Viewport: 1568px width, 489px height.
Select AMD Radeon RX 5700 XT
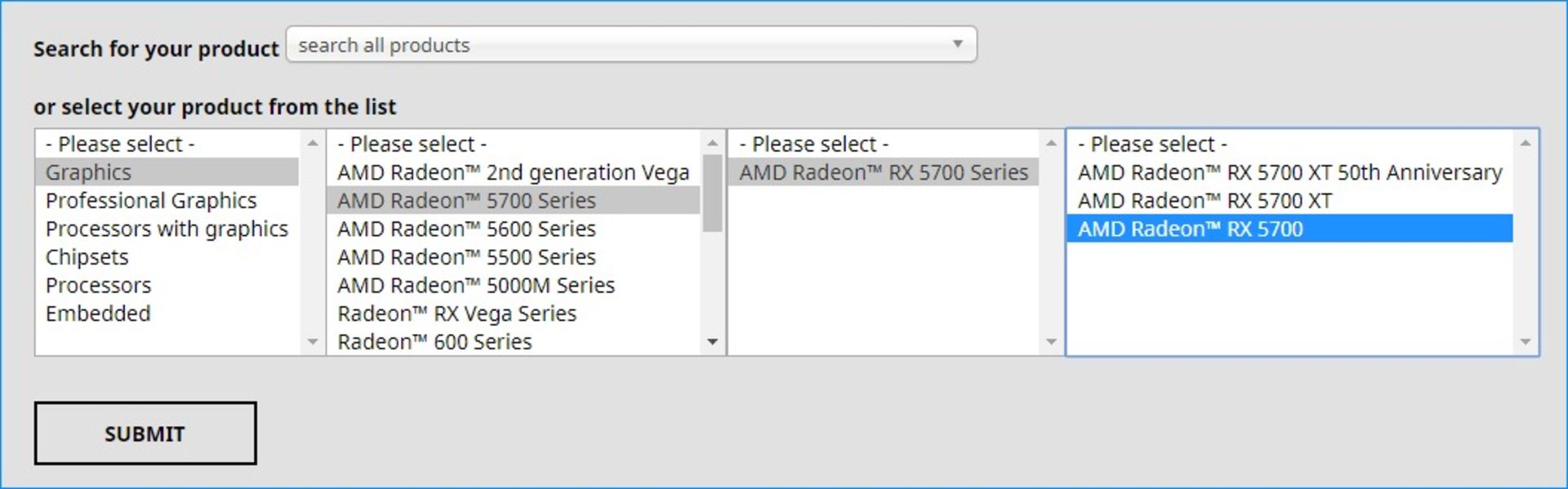click(x=1205, y=201)
